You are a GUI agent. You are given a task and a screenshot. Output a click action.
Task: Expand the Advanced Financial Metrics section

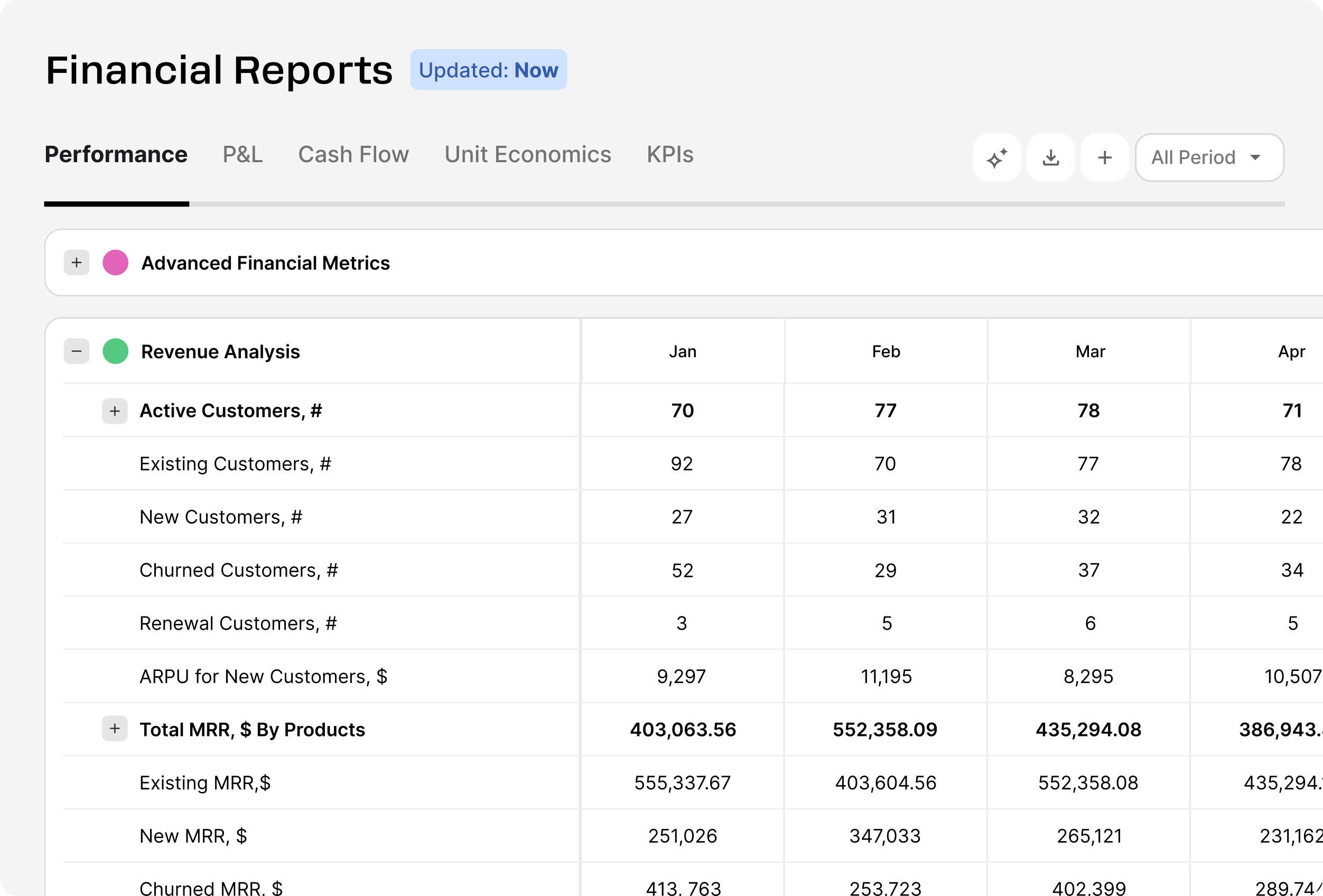point(76,263)
